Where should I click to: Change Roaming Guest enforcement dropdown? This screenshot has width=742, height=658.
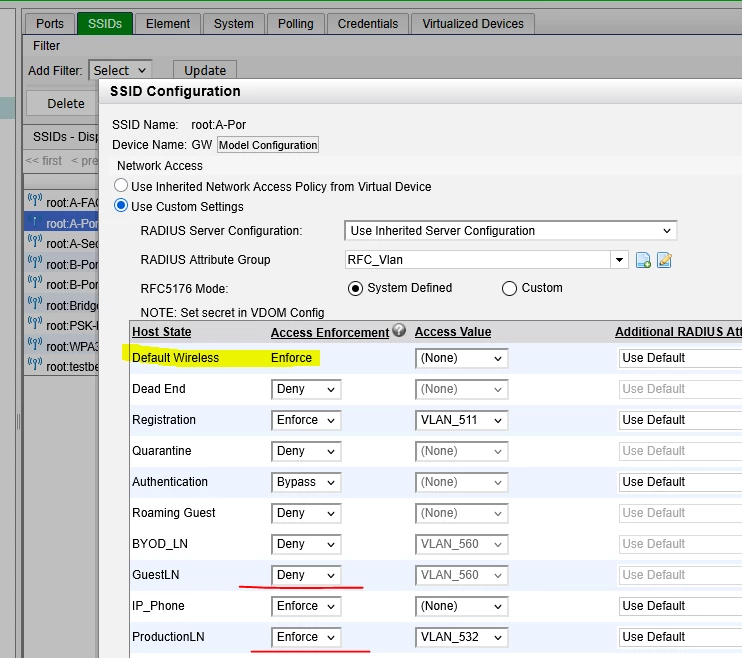point(306,513)
